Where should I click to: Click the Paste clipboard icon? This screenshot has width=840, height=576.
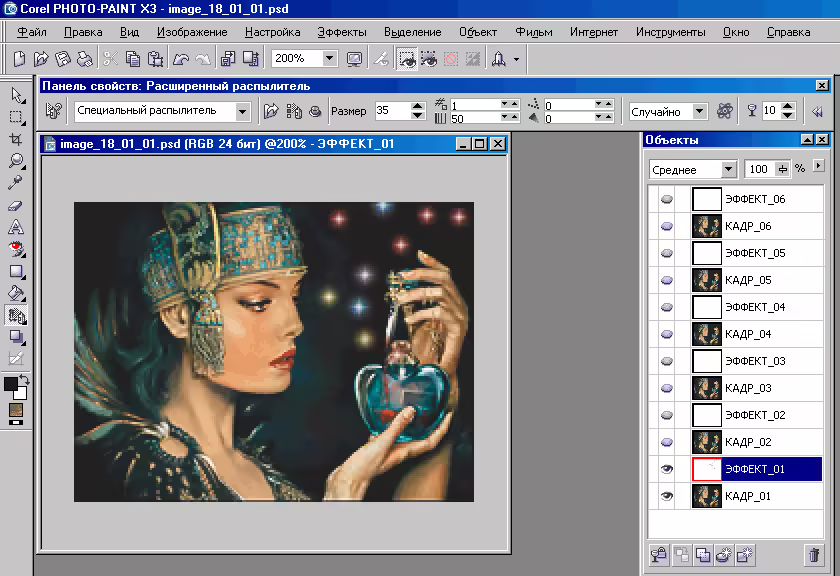[x=155, y=58]
